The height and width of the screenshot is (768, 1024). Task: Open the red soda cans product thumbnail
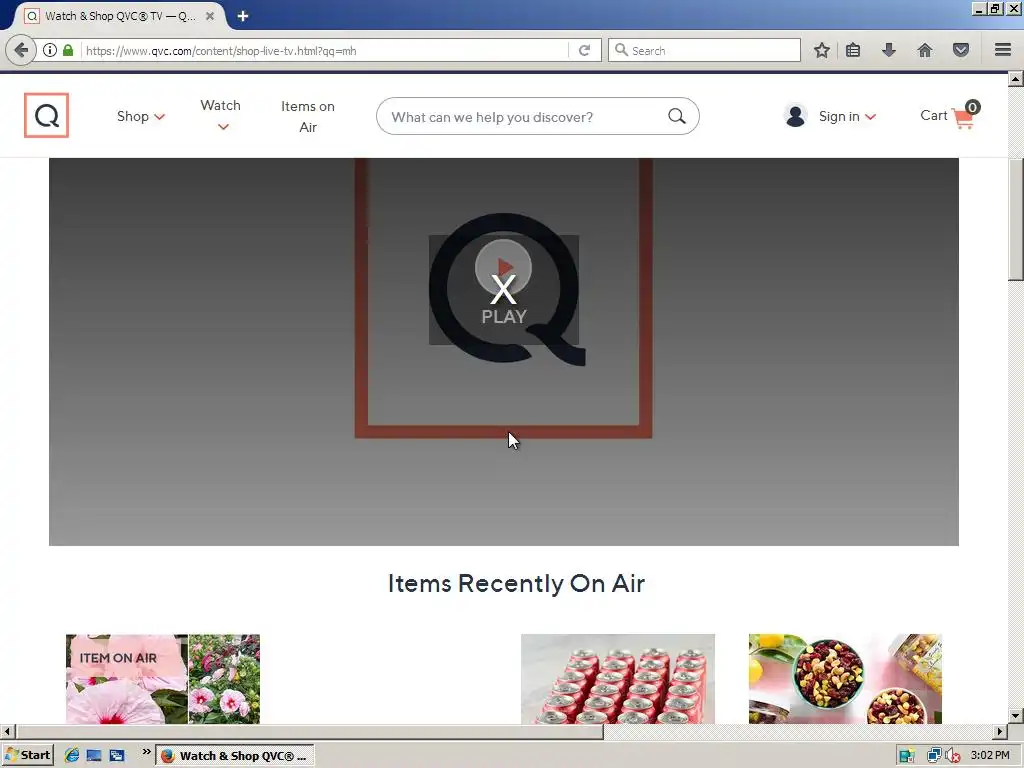(x=618, y=679)
